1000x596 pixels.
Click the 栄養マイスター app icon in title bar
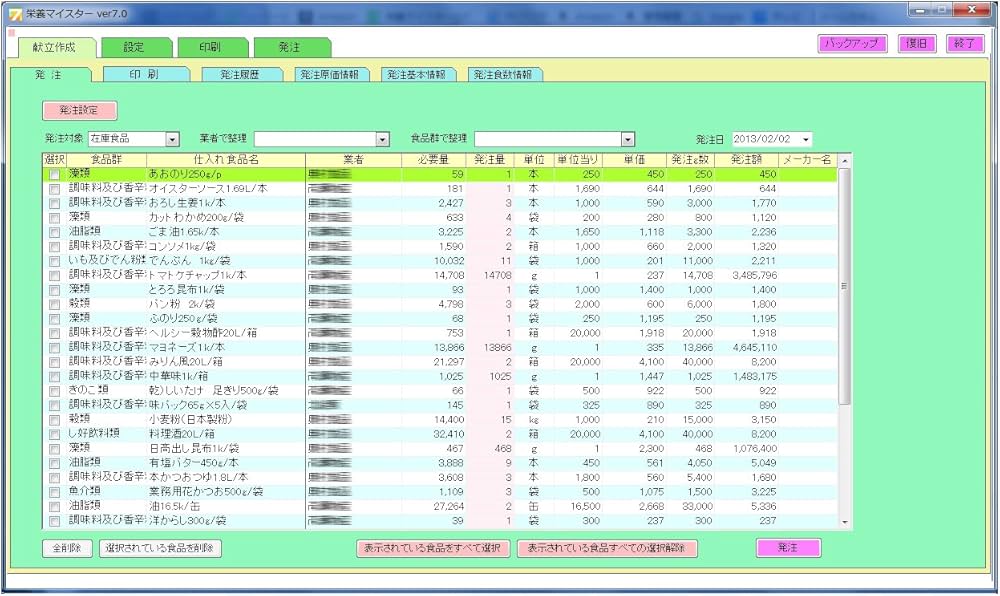click(14, 11)
